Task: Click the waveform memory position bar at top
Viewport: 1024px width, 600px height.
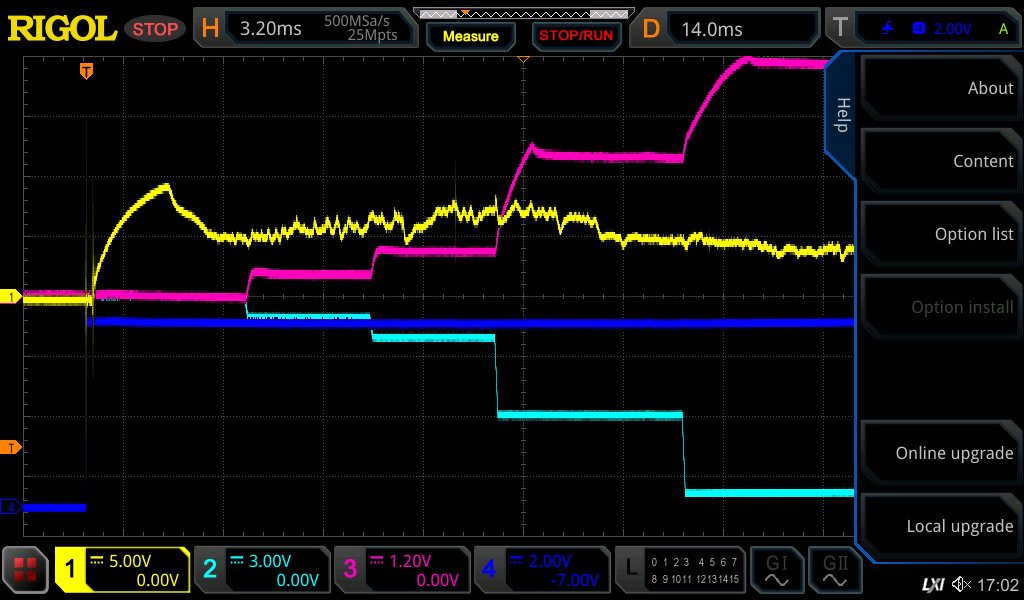Action: 520,13
